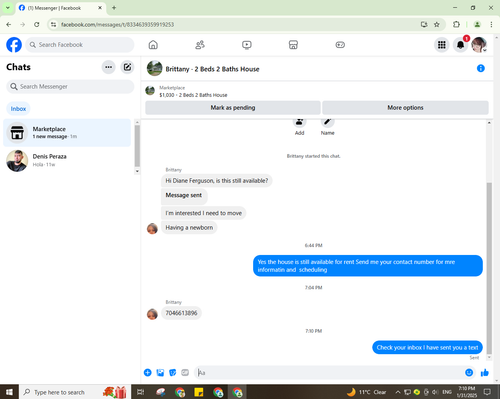The width and height of the screenshot is (500, 399).
Task: Show hidden system tray icons
Action: pos(398,392)
